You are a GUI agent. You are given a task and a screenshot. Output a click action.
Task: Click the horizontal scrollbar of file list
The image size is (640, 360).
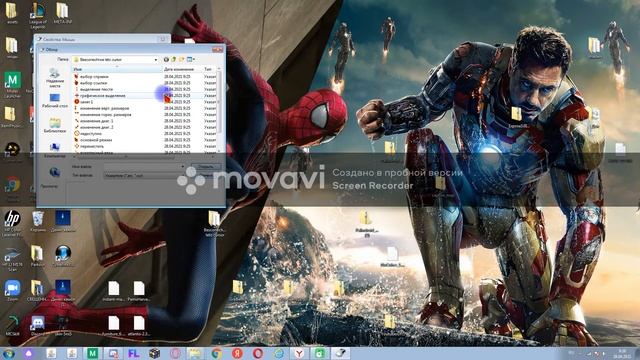(144, 156)
